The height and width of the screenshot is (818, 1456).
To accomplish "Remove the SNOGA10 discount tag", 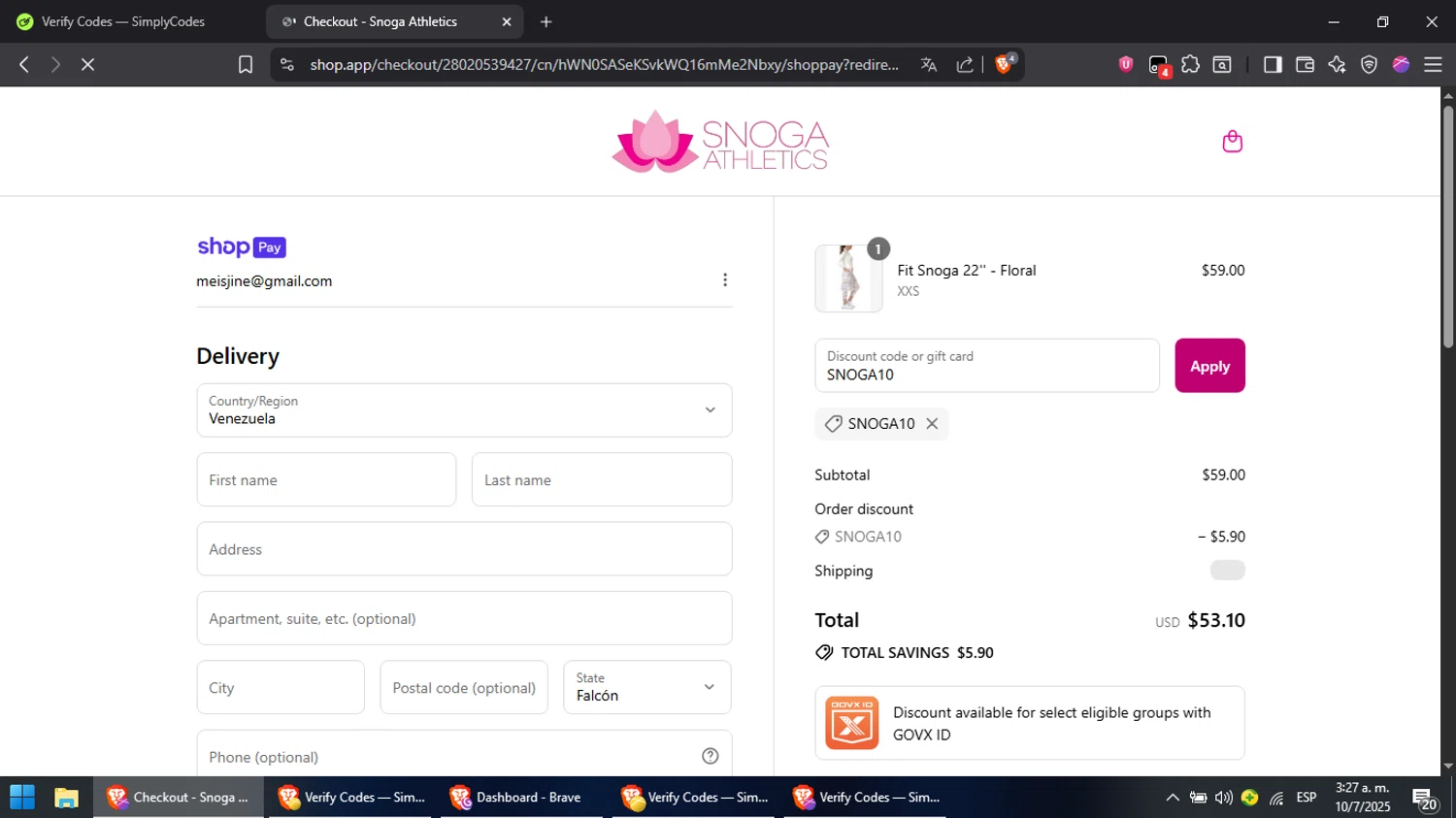I will (932, 423).
